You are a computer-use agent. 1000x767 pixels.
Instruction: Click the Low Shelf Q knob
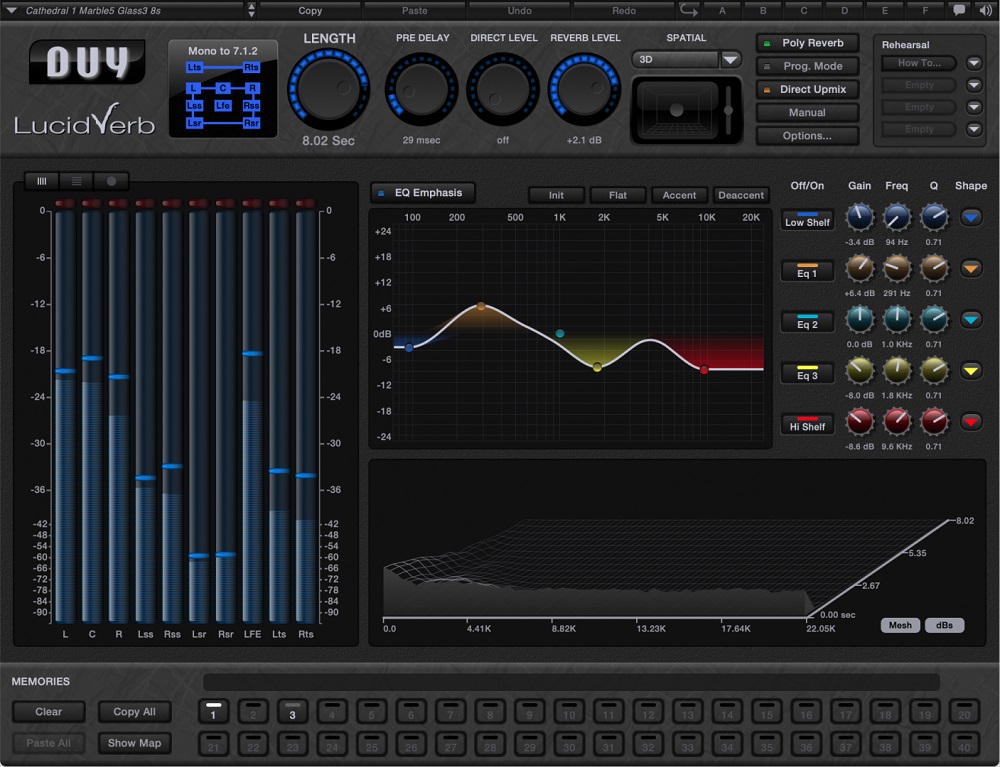pyautogui.click(x=934, y=218)
